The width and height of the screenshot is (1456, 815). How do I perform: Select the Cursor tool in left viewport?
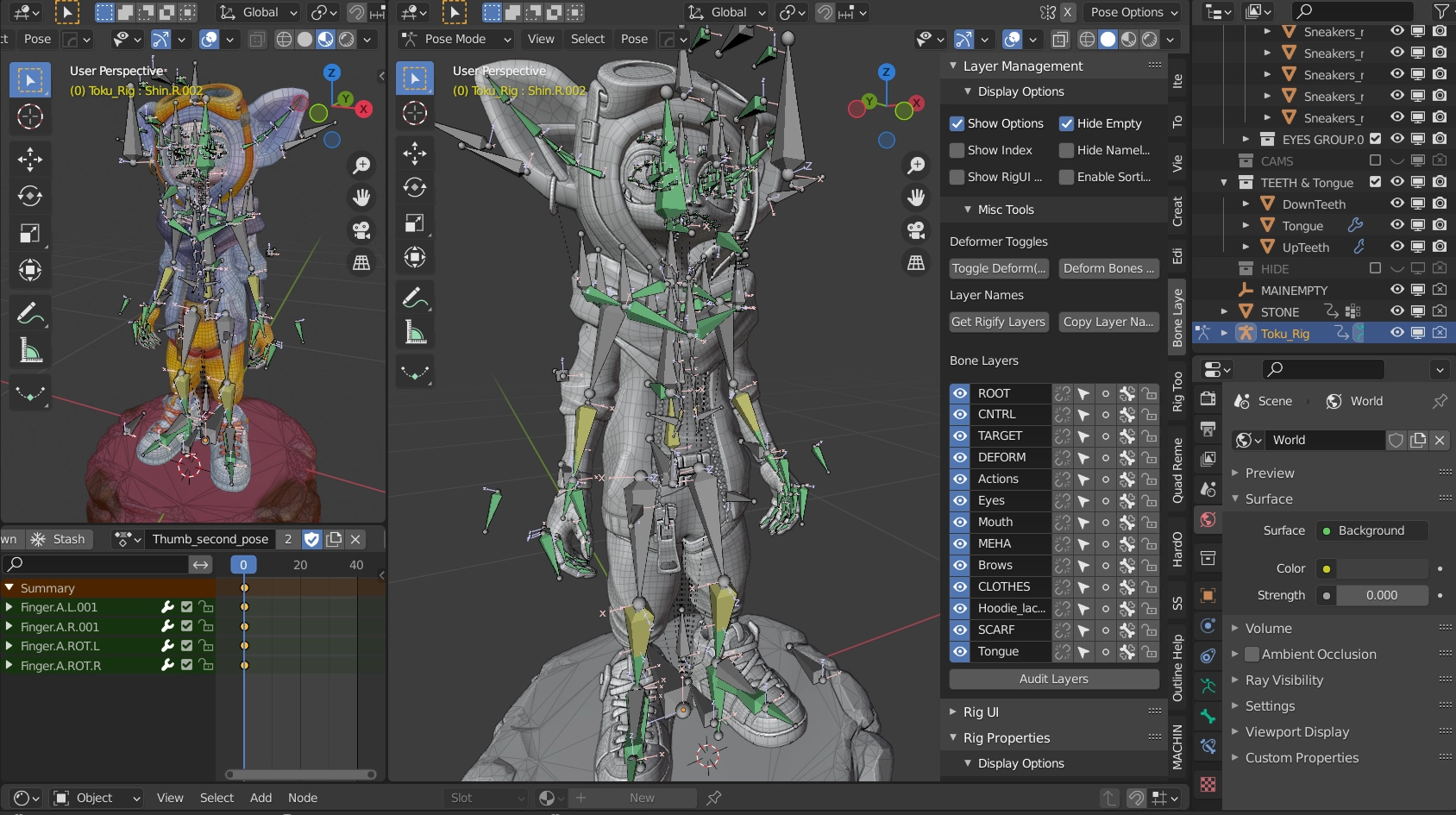(30, 116)
